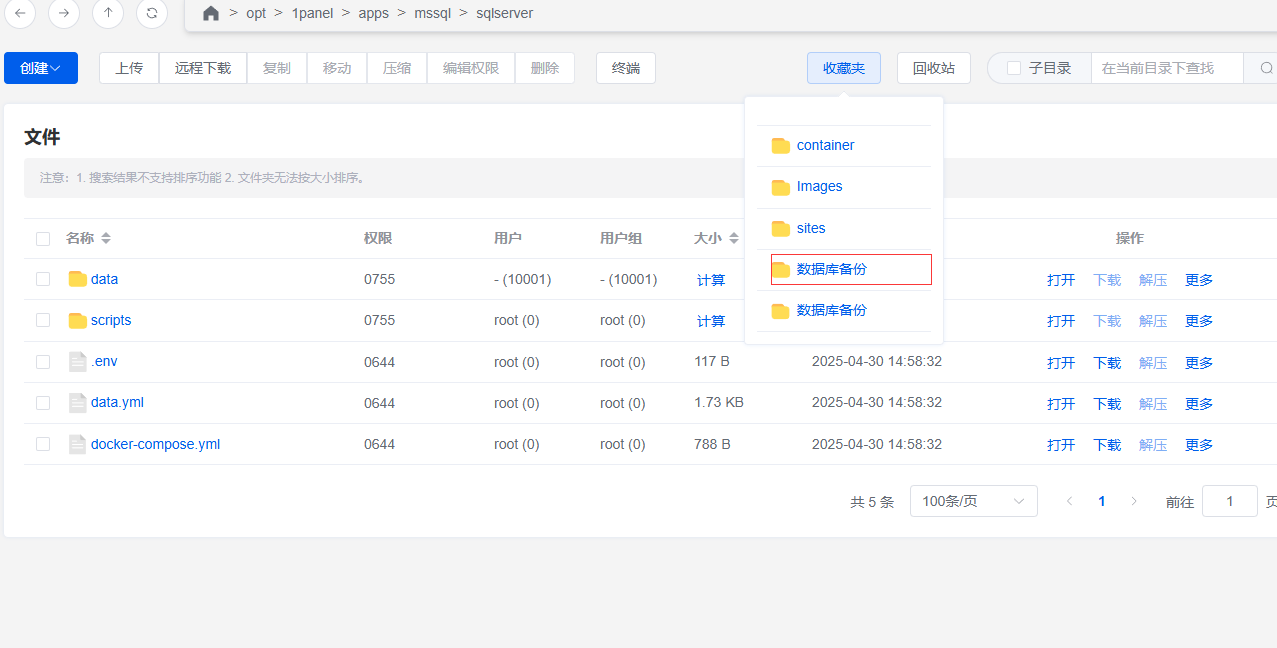Check the data.yml row checkbox
The image size is (1277, 648).
coord(43,402)
